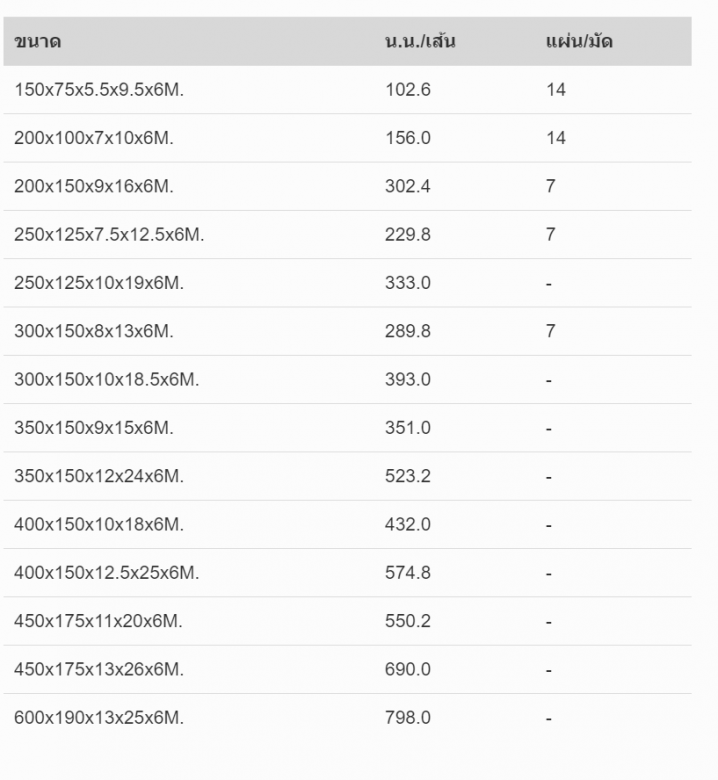Image resolution: width=718 pixels, height=780 pixels.
Task: Click weight value 574.8
Action: (408, 573)
